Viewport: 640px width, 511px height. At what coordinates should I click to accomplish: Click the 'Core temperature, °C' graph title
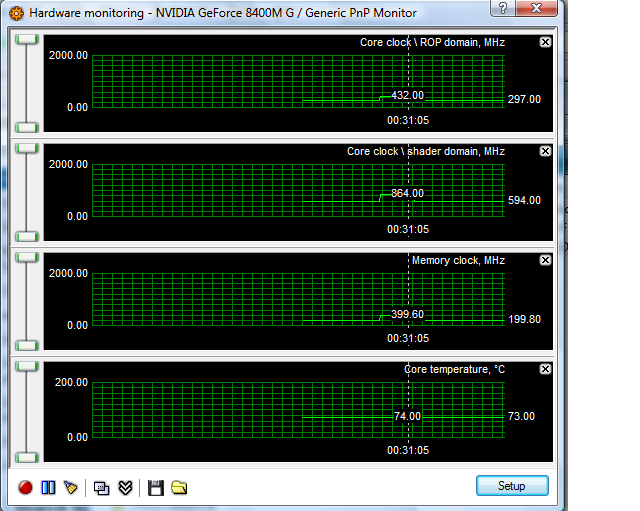coord(454,369)
